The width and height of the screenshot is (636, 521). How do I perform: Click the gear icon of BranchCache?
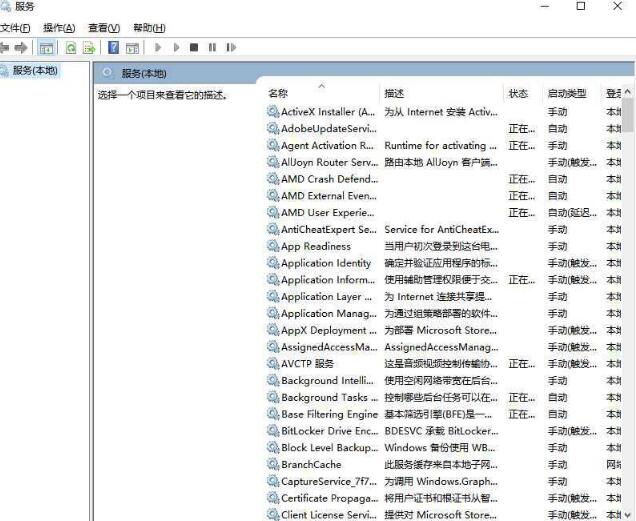(x=273, y=464)
